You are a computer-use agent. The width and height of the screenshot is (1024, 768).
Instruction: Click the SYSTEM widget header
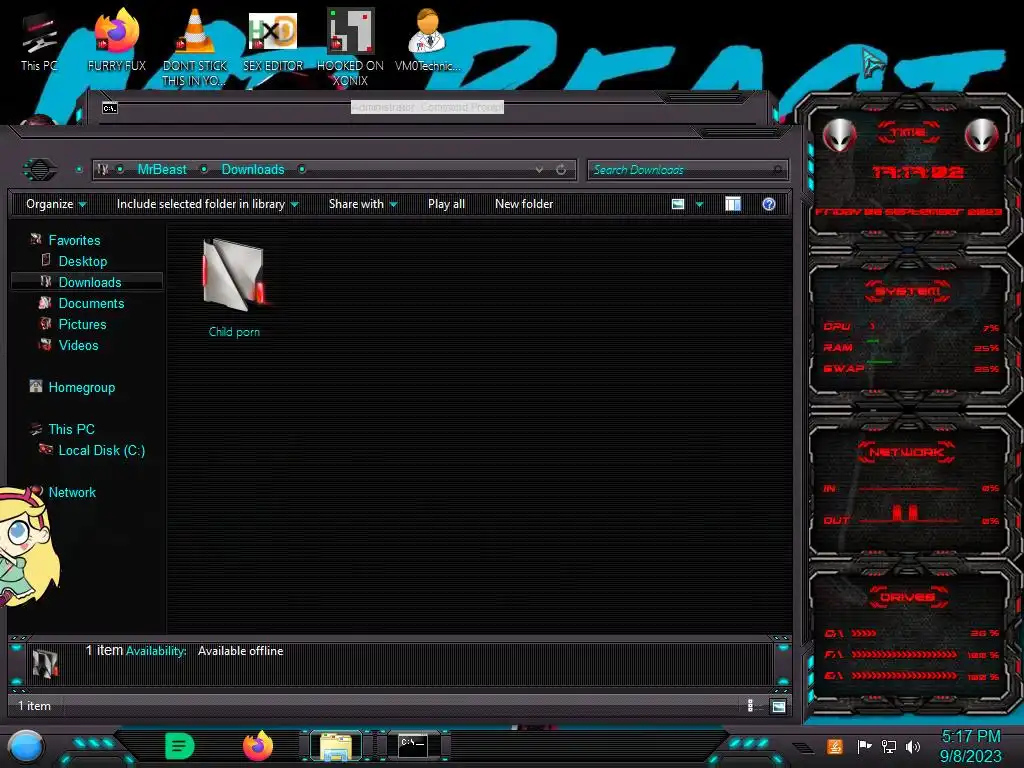908,291
